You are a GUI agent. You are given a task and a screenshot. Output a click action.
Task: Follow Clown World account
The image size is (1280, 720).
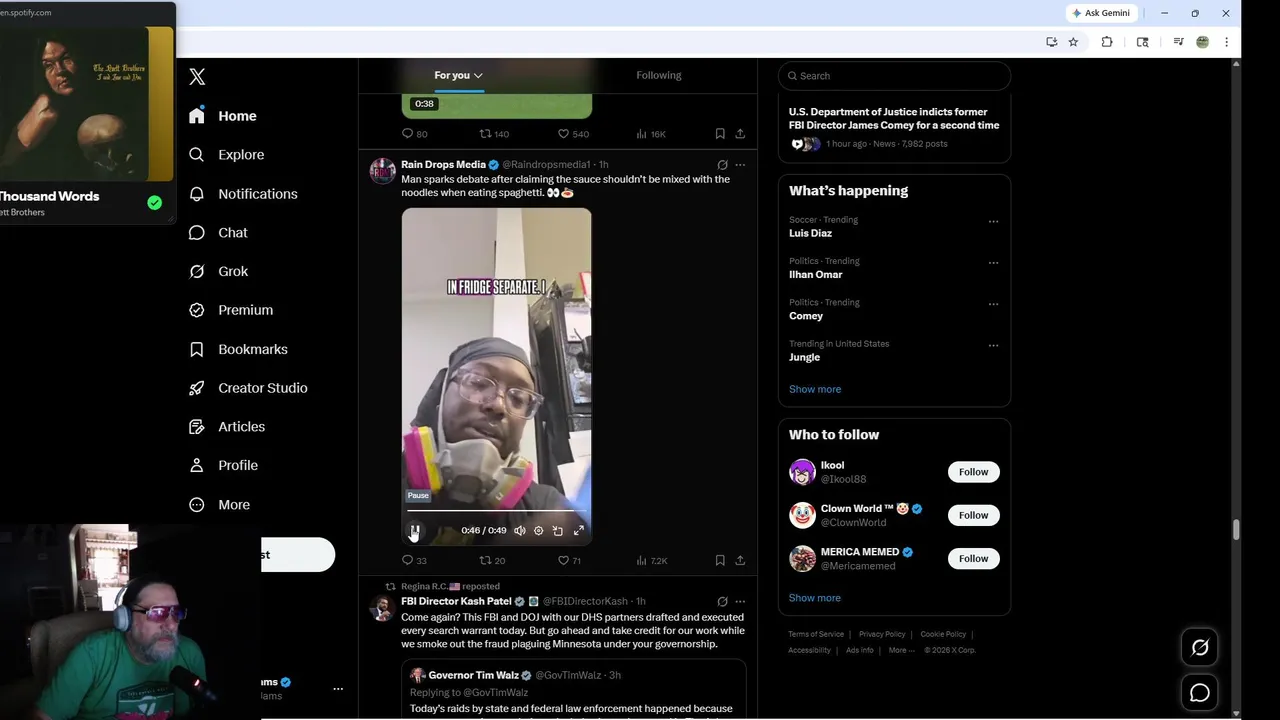(973, 515)
